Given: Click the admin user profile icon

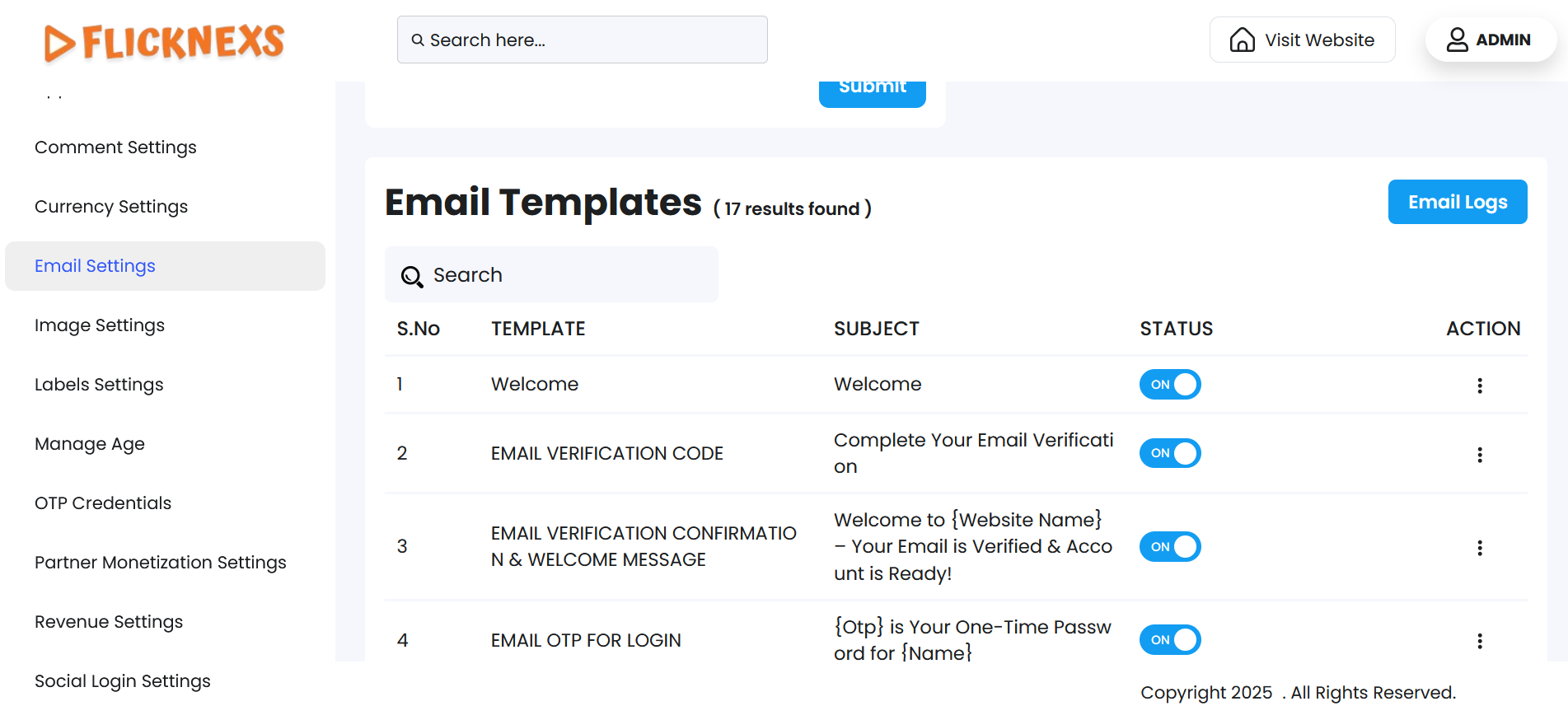Looking at the screenshot, I should pos(1457,40).
